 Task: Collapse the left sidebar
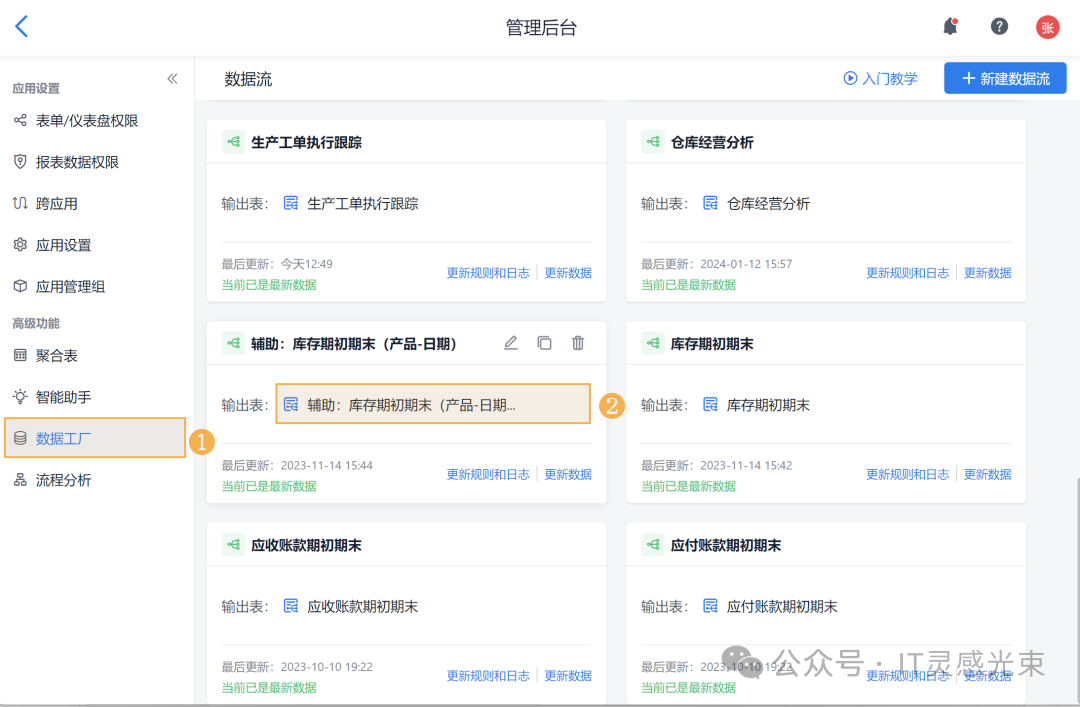[172, 79]
